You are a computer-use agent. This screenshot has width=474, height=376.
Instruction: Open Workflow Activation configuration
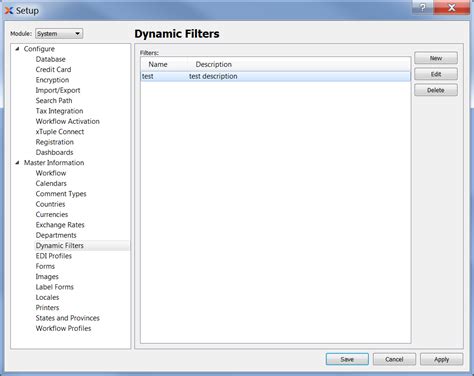(x=68, y=121)
